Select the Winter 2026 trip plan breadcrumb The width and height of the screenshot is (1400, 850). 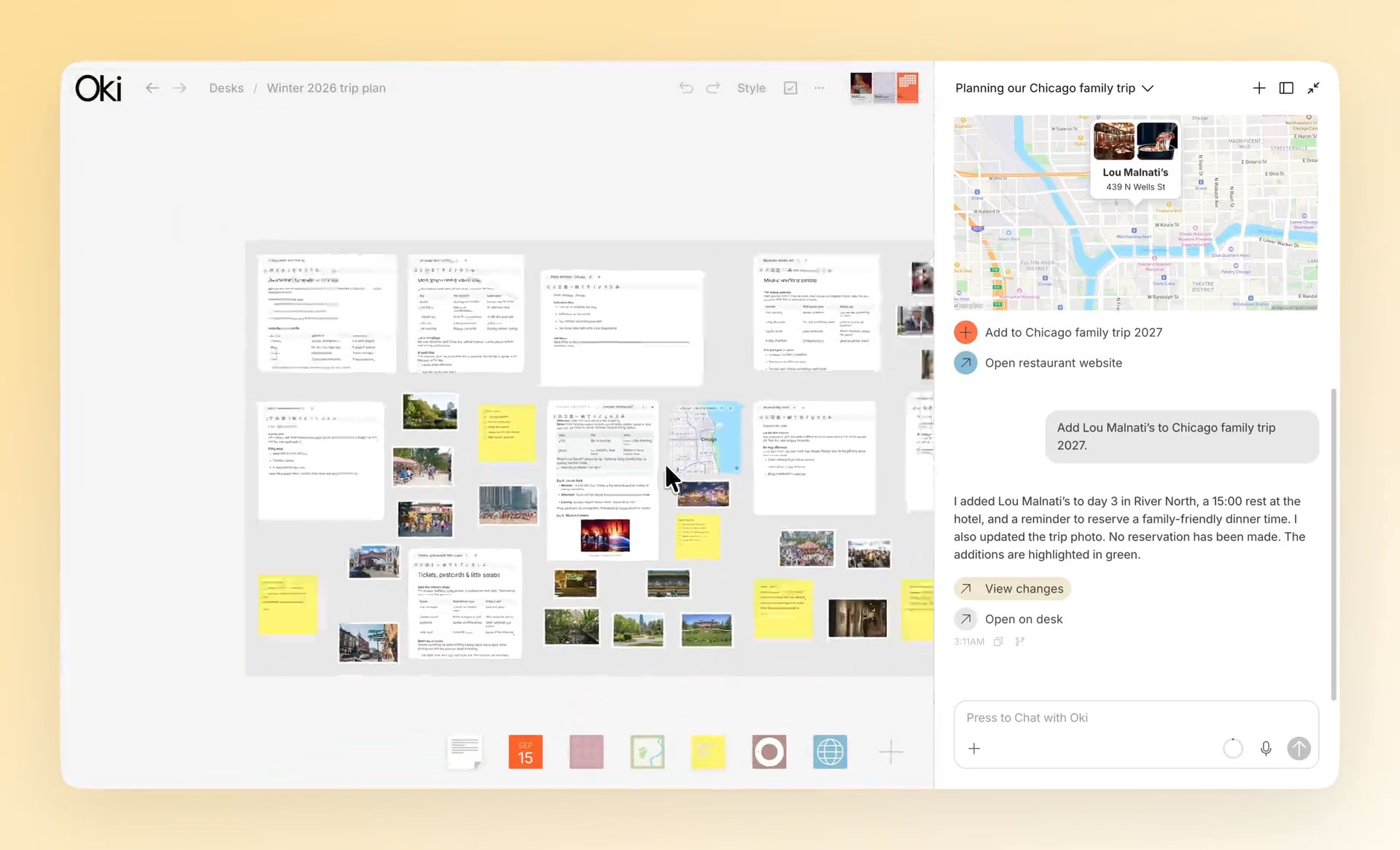(326, 88)
